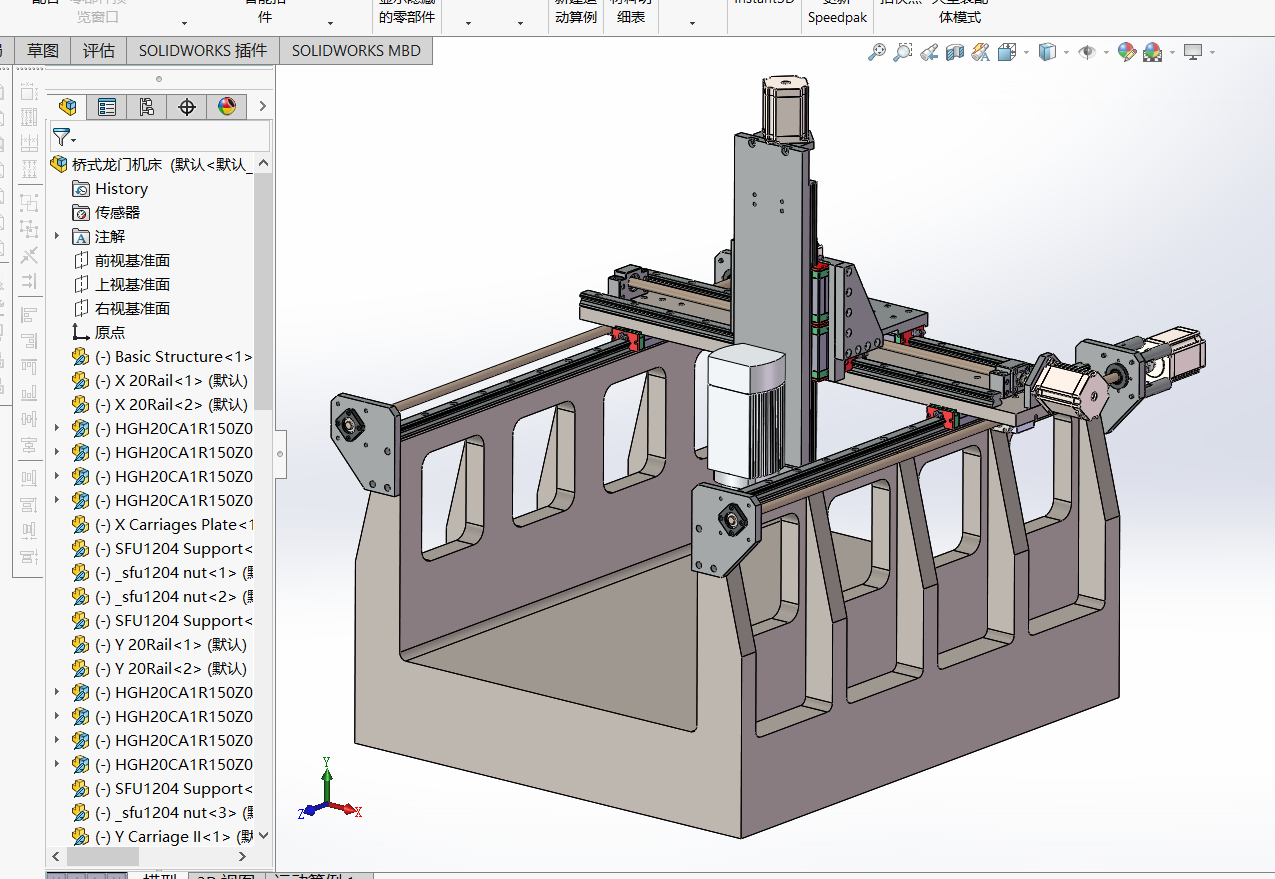
Task: Switch to the ConfigurationManager tab
Action: click(147, 107)
